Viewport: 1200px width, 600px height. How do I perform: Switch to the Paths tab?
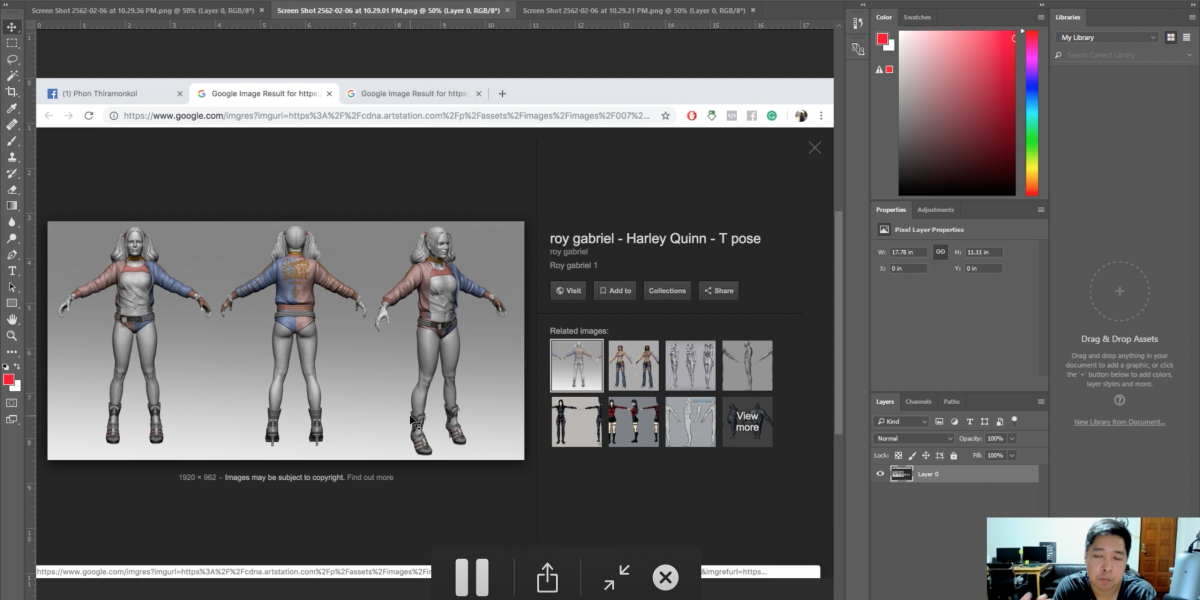(951, 402)
